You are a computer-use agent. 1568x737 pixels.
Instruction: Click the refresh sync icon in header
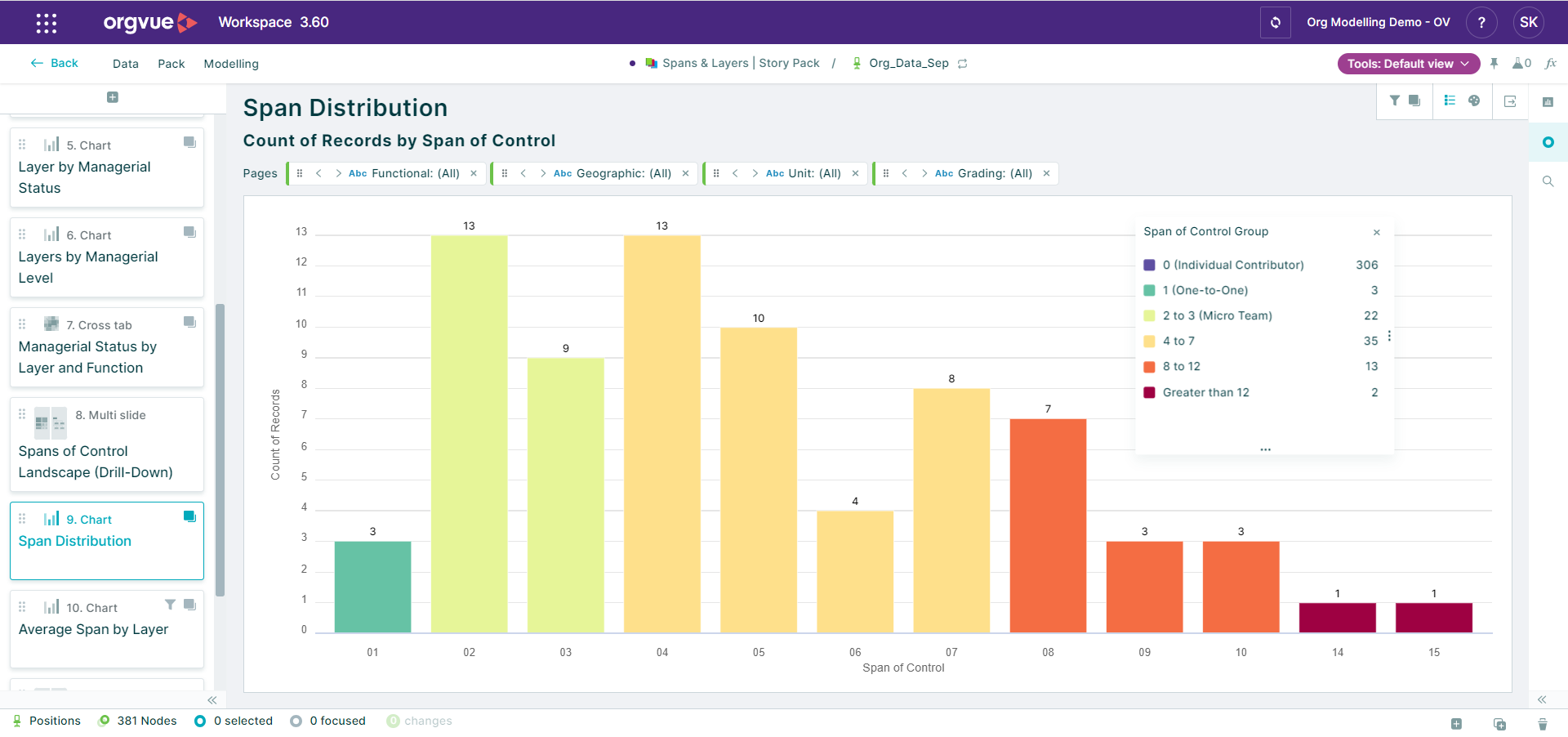(x=1275, y=22)
